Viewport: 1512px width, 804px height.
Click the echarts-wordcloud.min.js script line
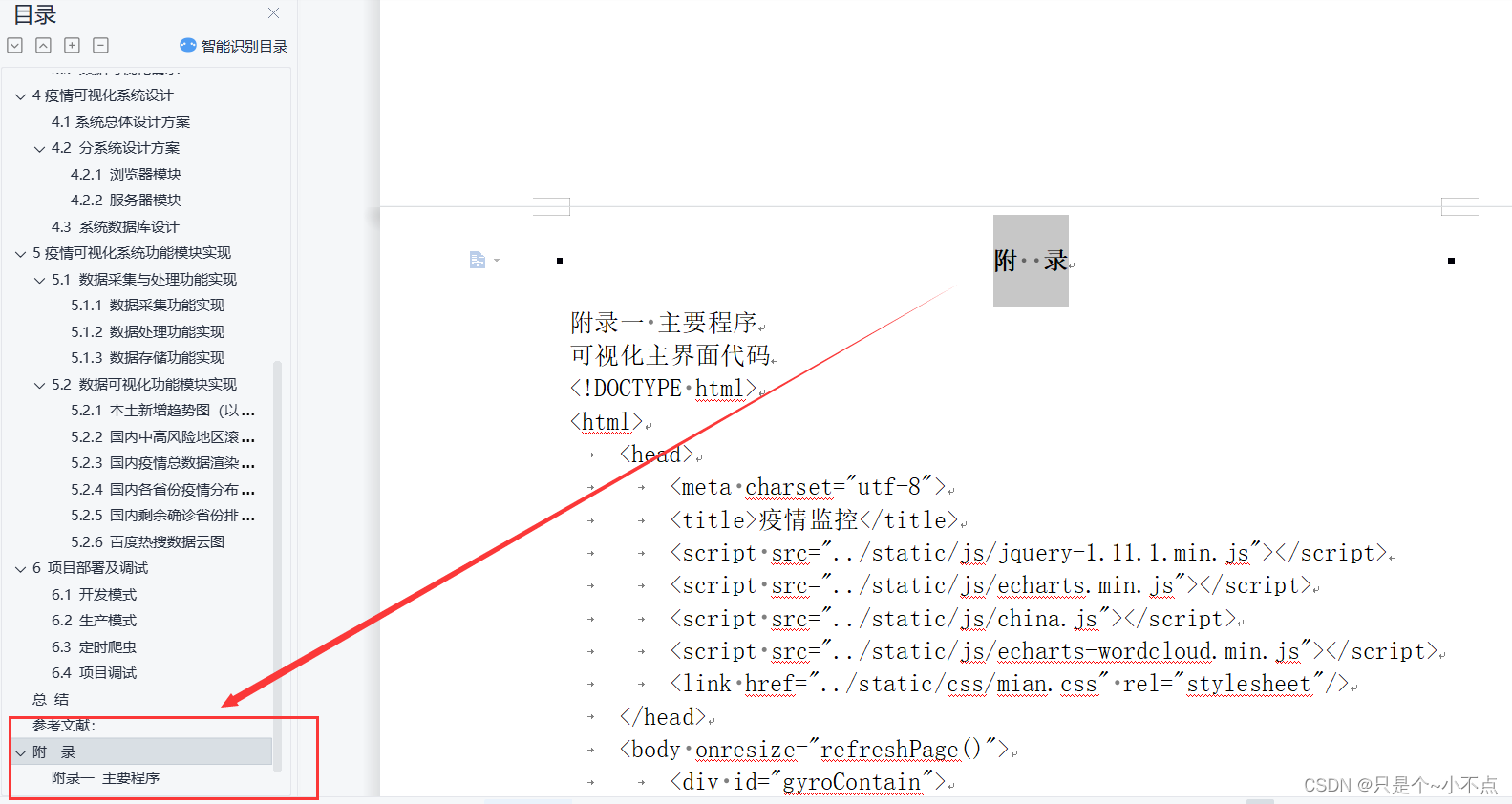pos(1054,651)
